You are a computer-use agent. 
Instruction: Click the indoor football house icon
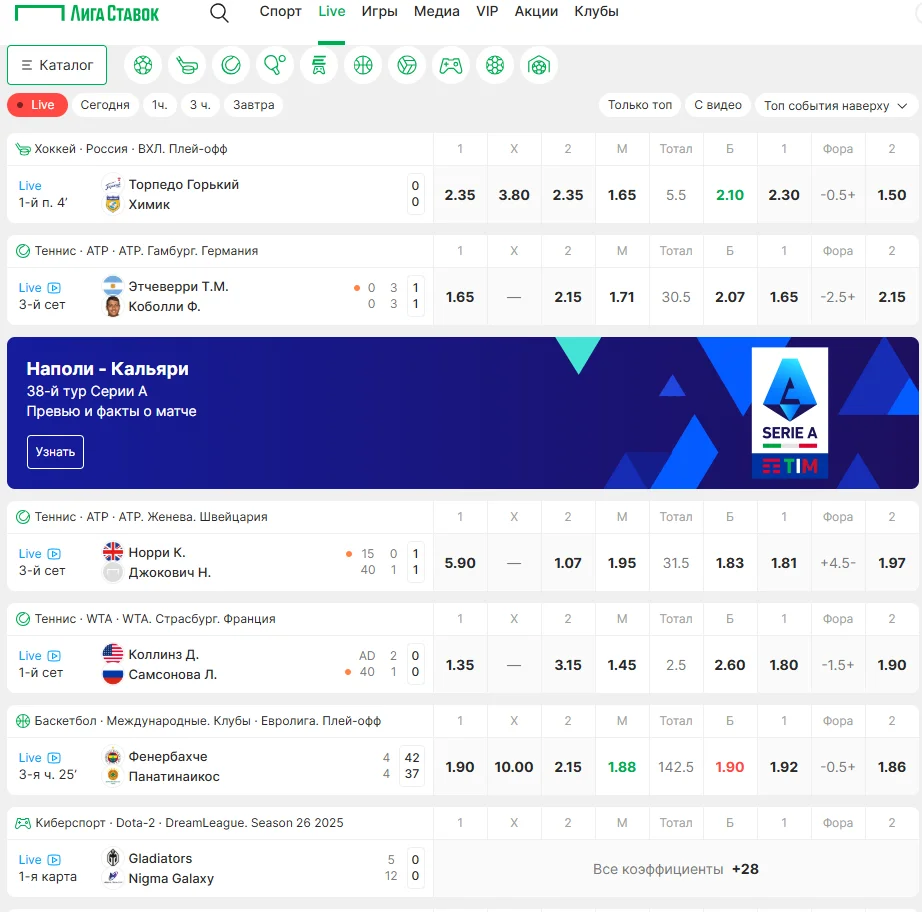[x=539, y=66]
